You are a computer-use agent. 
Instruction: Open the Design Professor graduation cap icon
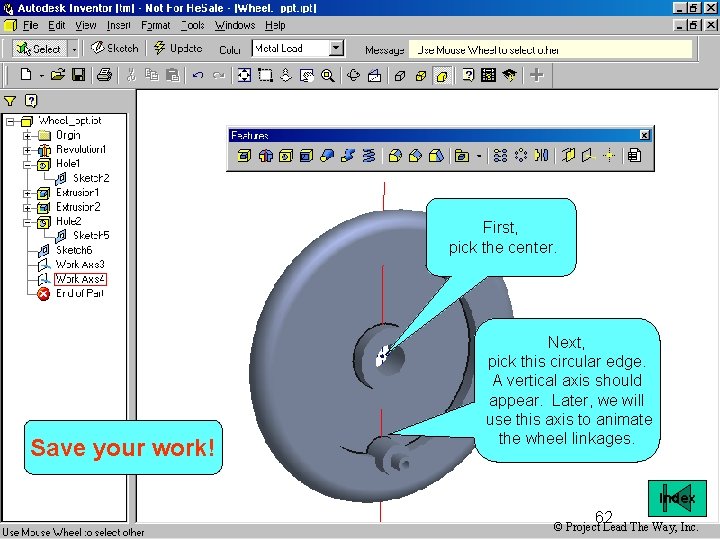click(509, 75)
